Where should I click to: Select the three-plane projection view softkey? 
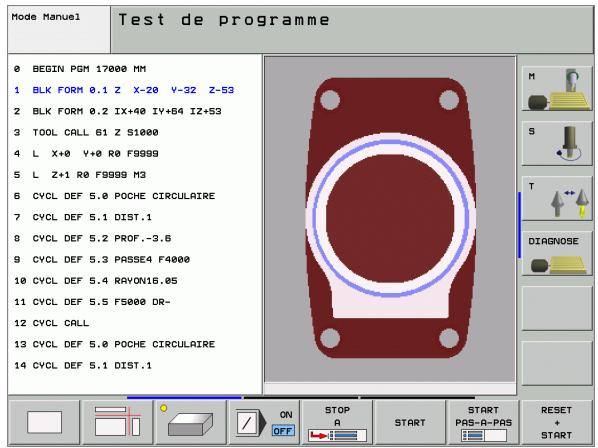(117, 422)
